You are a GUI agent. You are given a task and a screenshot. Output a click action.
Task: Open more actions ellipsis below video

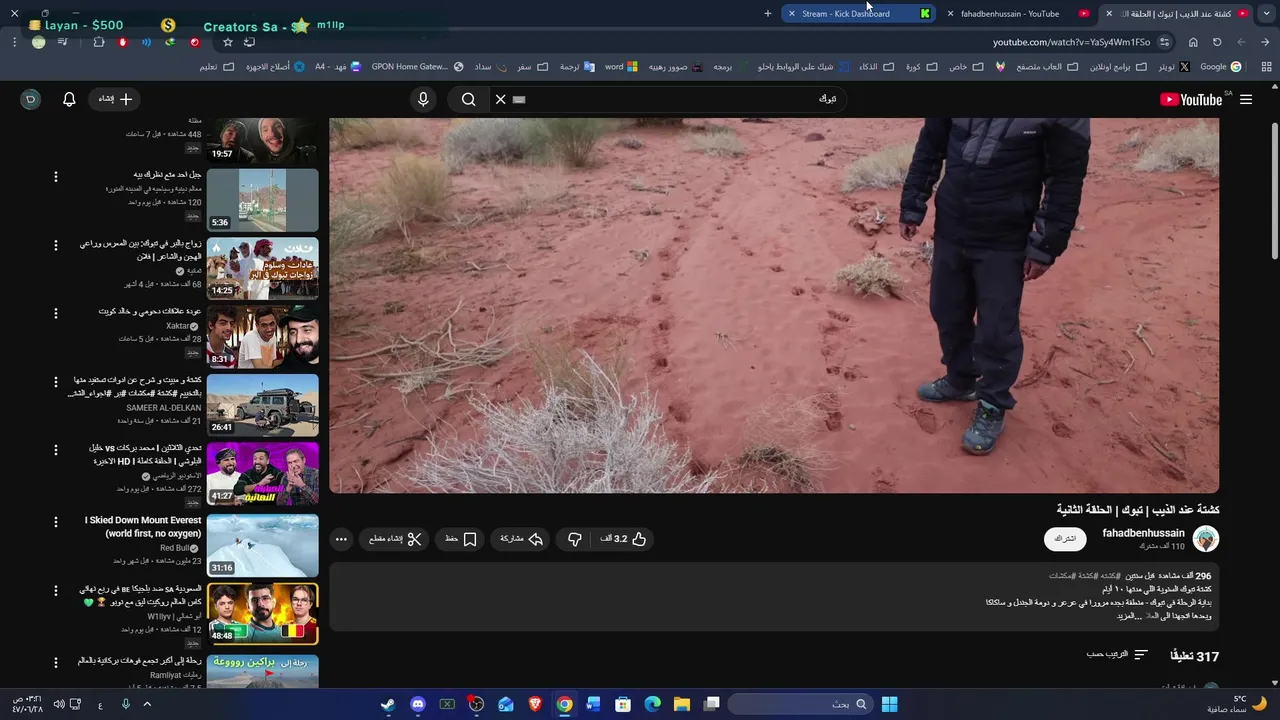coord(341,539)
